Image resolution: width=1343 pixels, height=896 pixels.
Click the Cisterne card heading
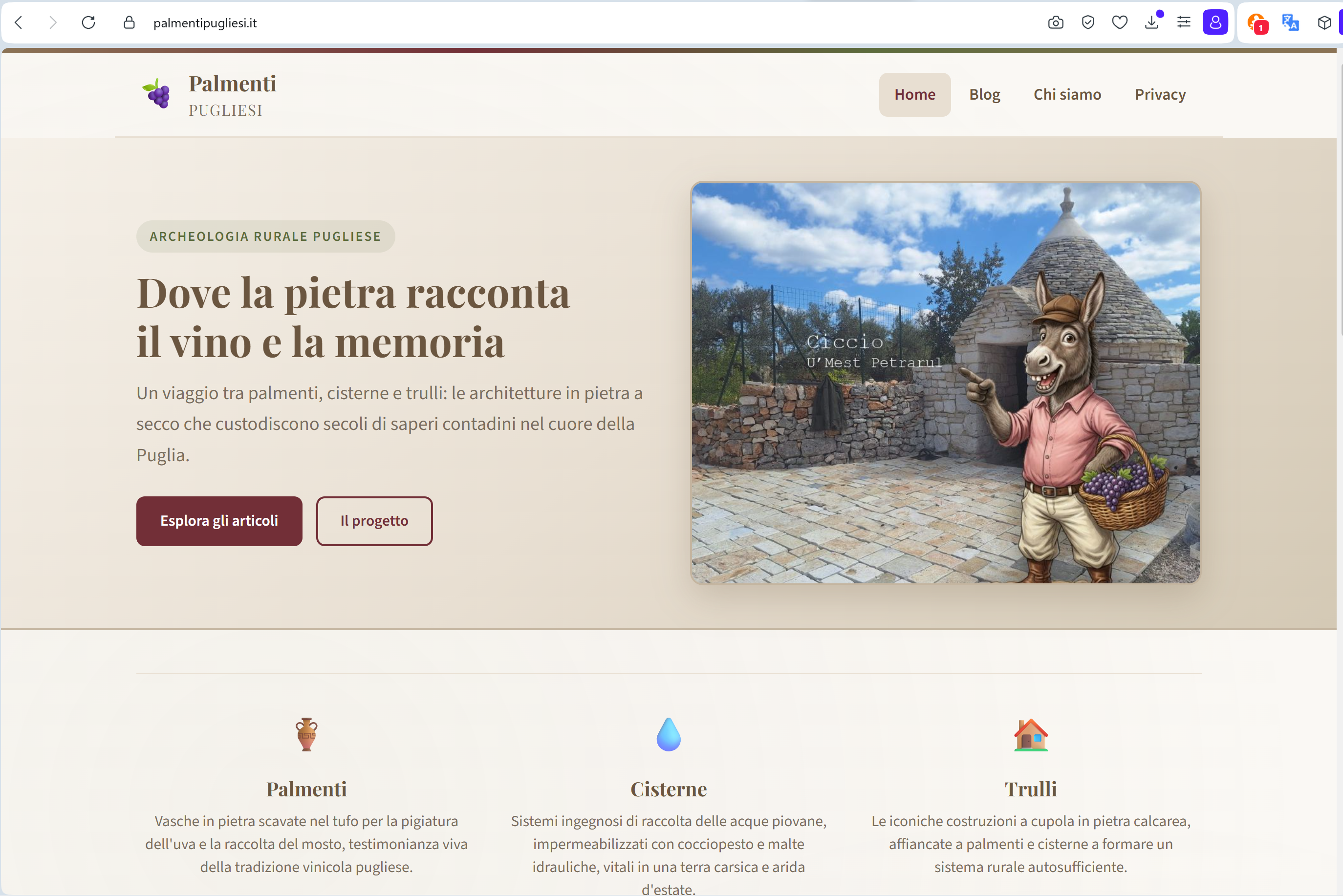pos(669,789)
